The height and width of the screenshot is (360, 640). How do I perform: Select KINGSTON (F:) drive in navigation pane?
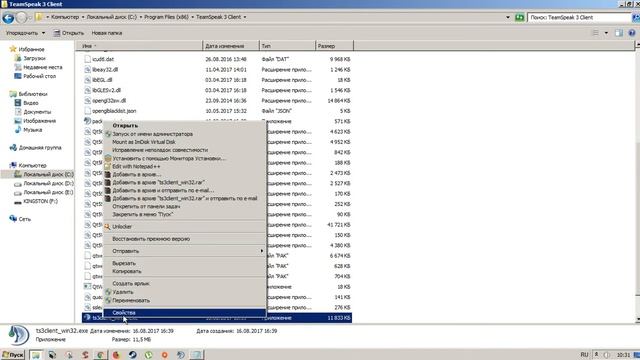(40, 201)
